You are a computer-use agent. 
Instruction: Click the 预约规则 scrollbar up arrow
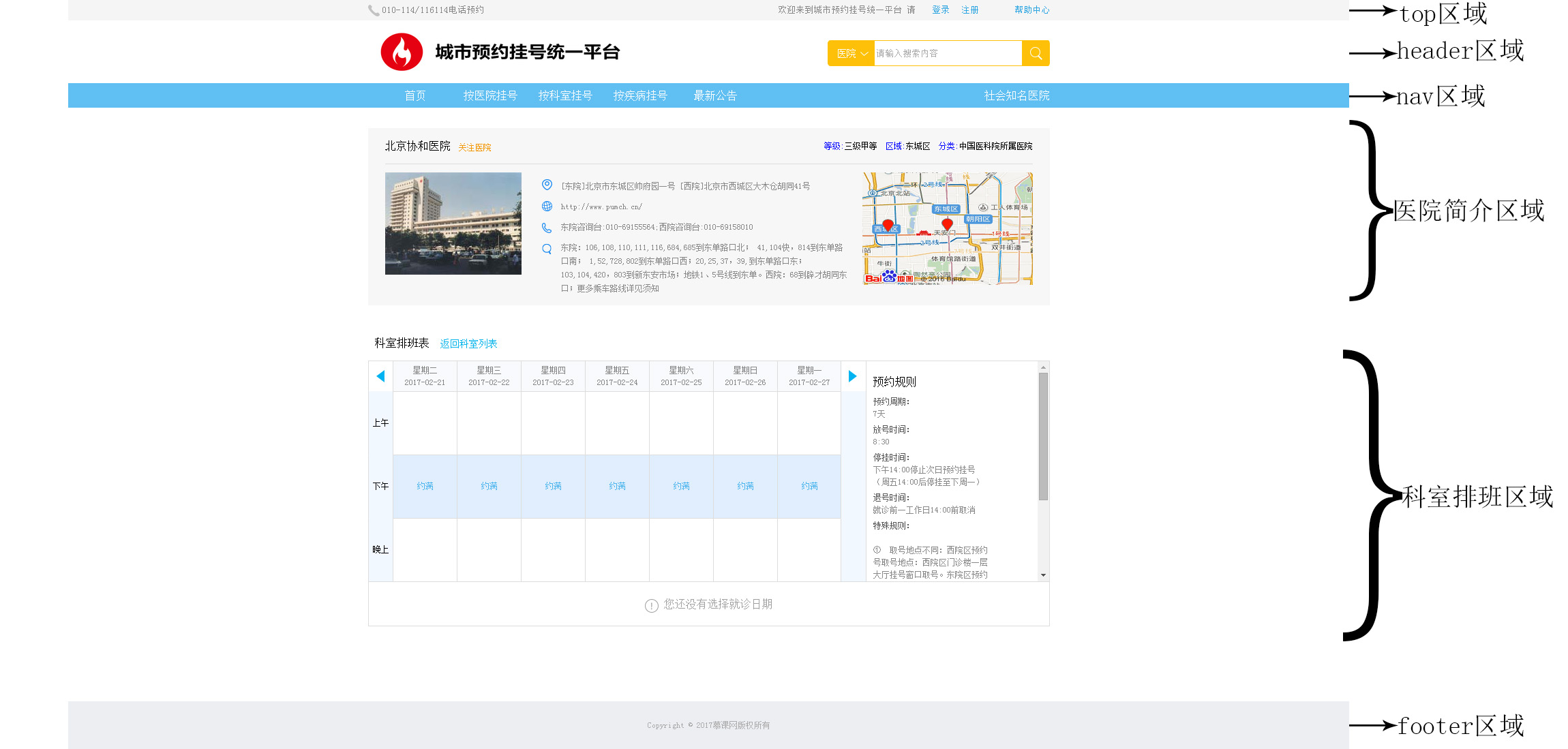1043,367
